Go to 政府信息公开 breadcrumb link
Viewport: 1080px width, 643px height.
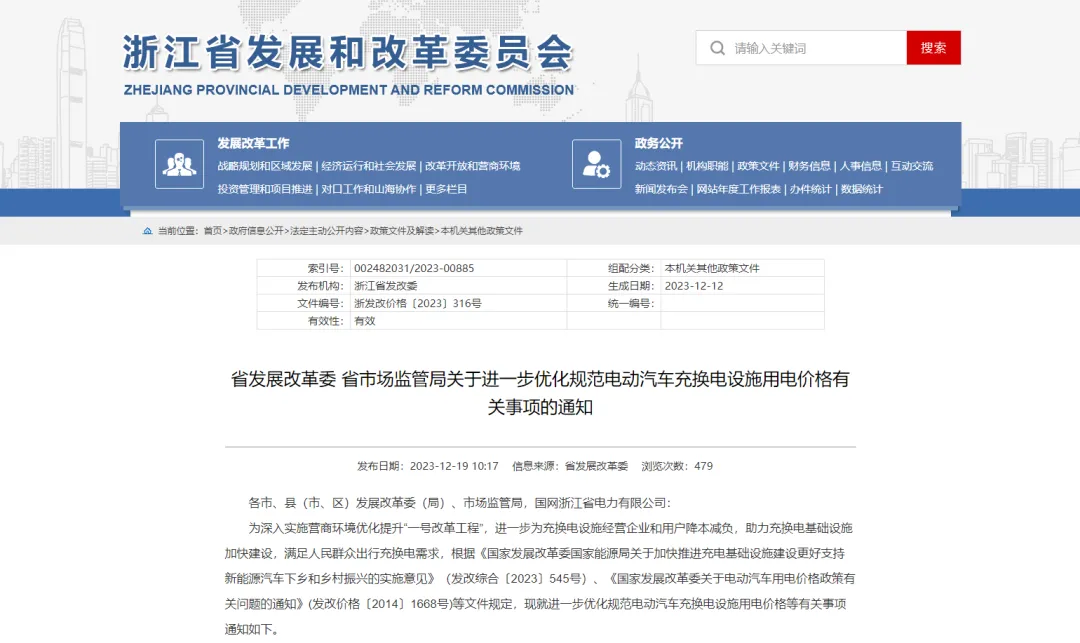point(256,231)
